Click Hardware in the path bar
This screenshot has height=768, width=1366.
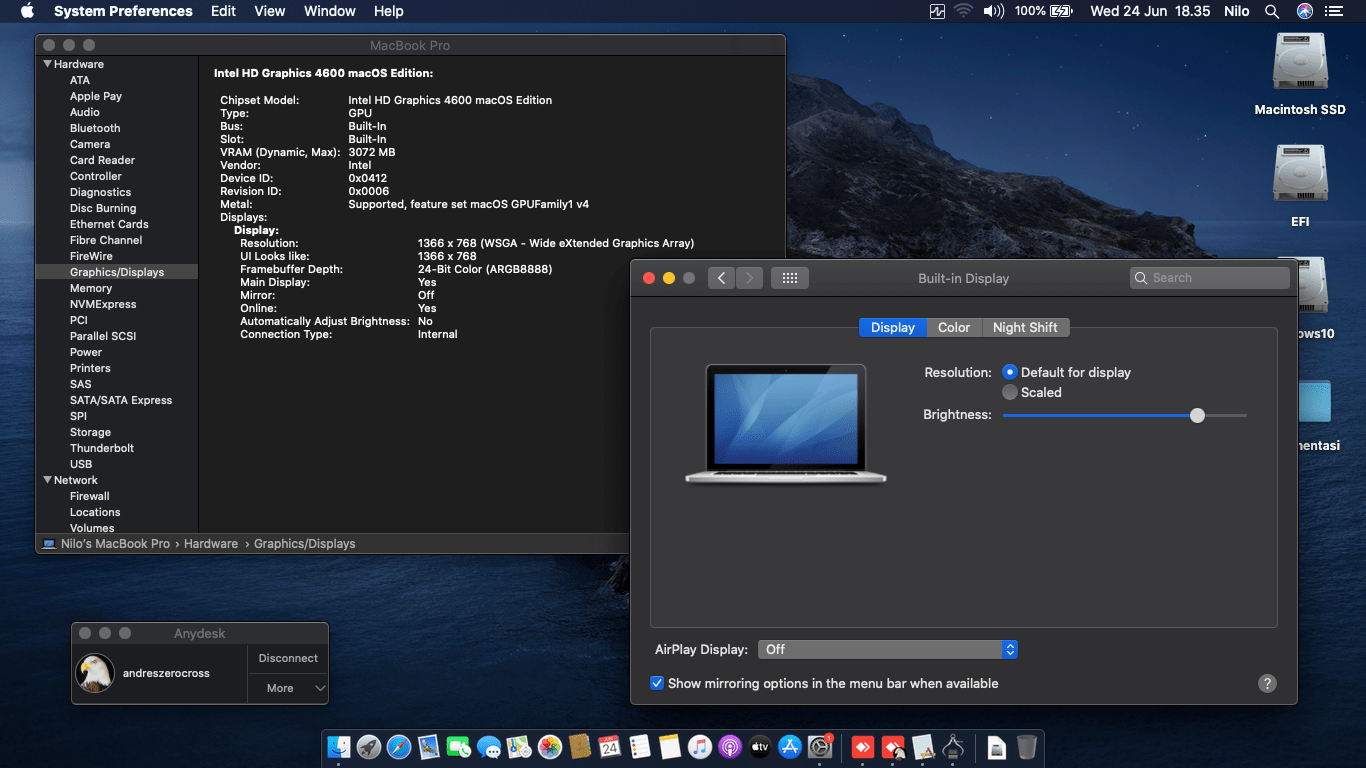(211, 544)
